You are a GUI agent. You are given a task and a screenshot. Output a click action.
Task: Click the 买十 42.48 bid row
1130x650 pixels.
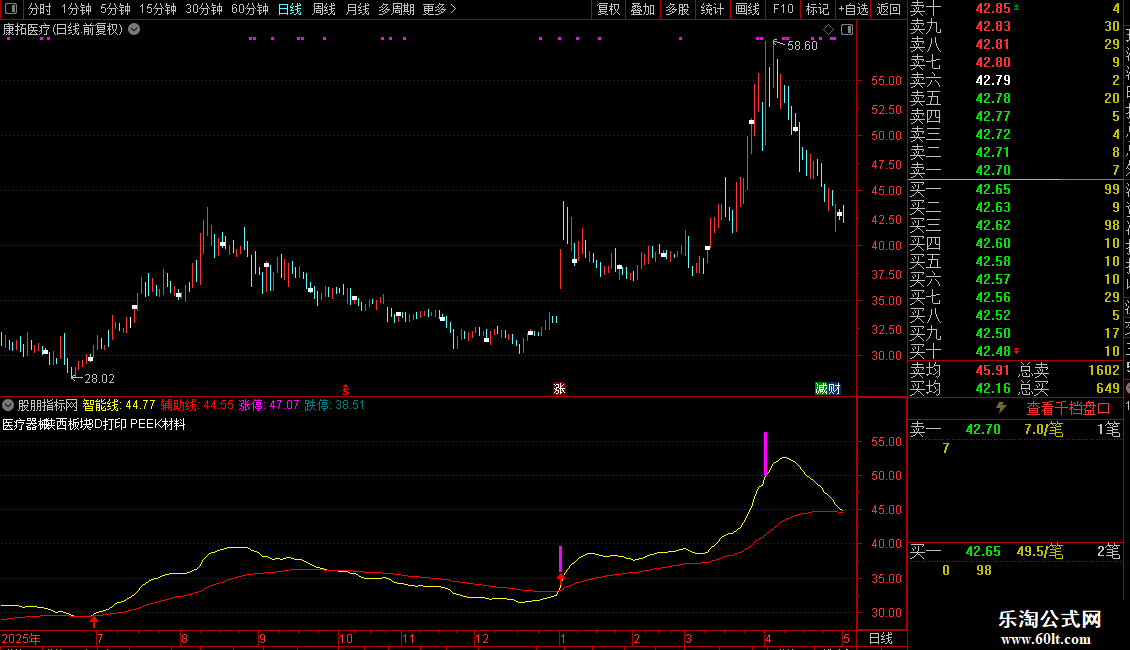(x=1015, y=351)
